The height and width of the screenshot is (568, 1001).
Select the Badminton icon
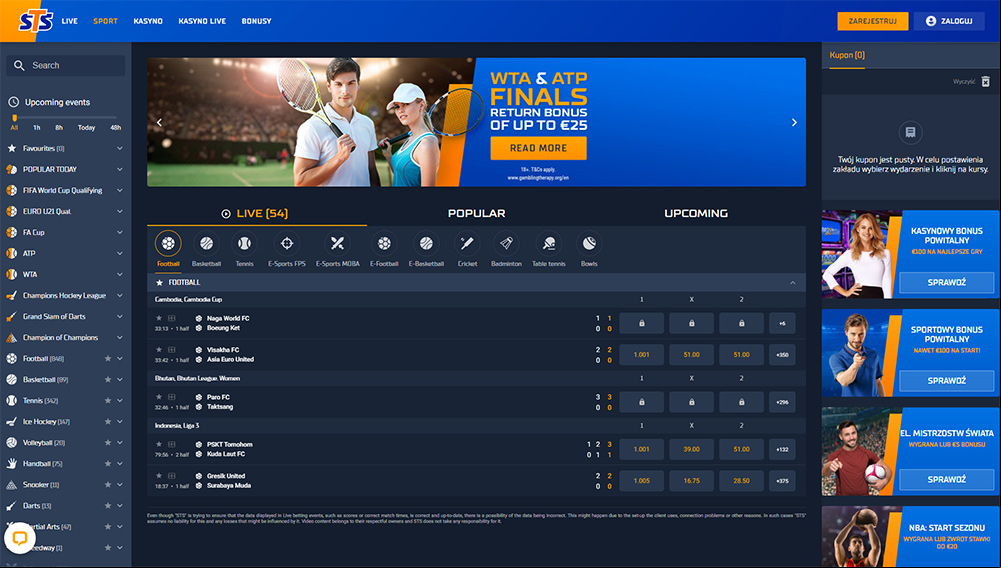coord(506,243)
